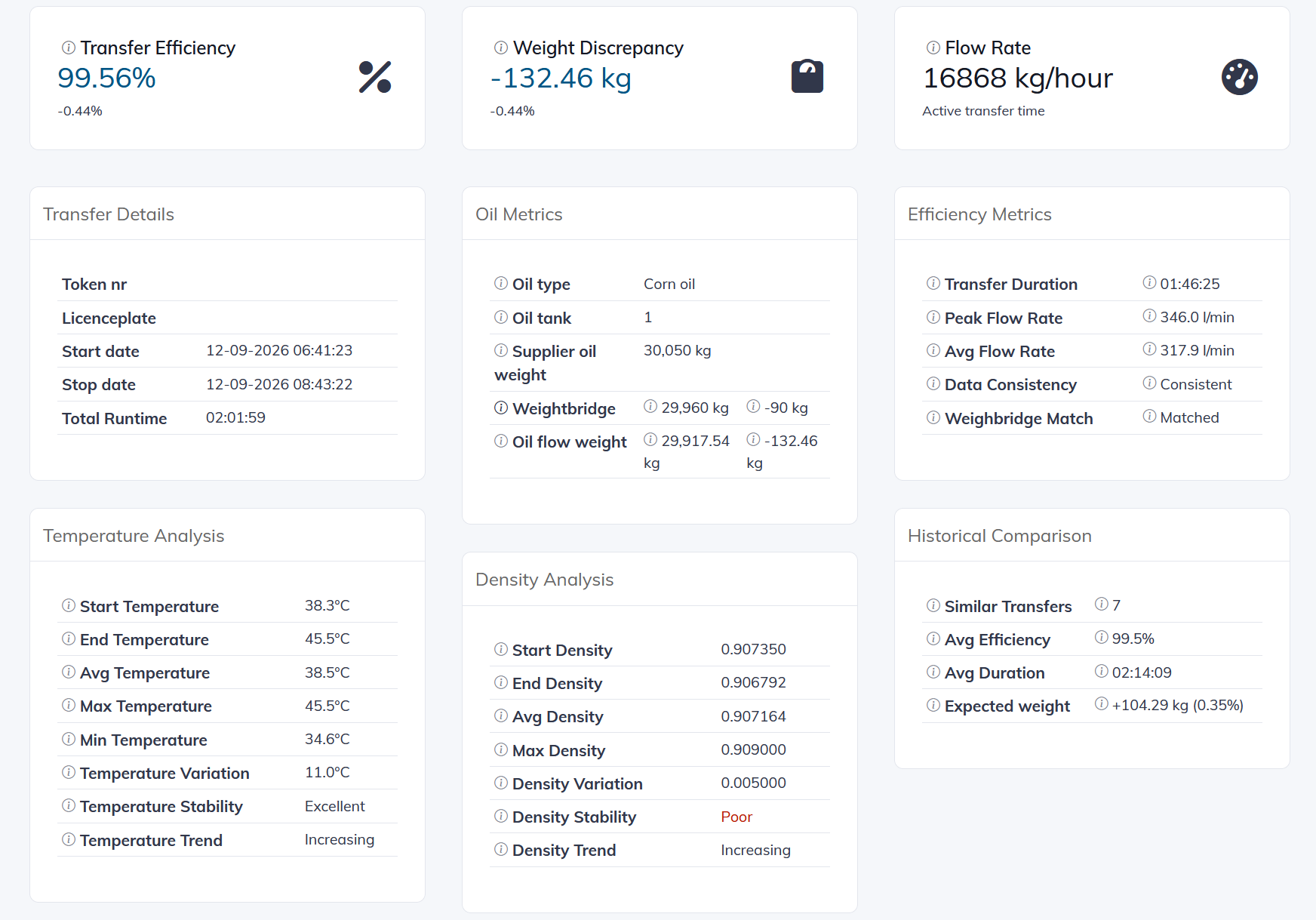Click info icon before +104.29 kg expected weight

tap(1102, 703)
